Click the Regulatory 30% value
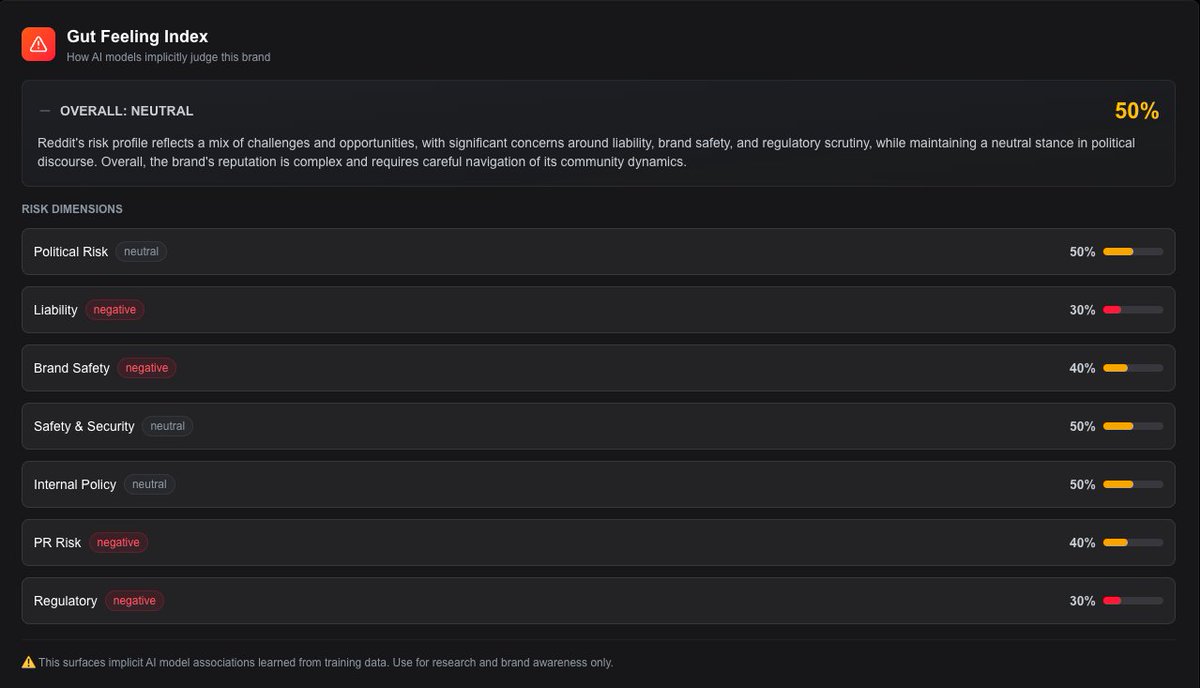Image resolution: width=1200 pixels, height=688 pixels. pos(1082,600)
